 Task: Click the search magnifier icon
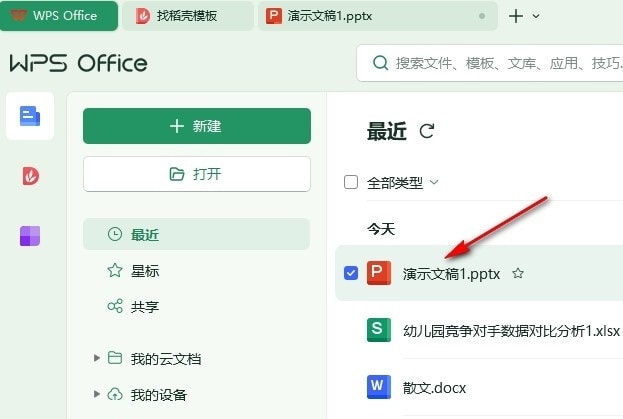[x=380, y=63]
